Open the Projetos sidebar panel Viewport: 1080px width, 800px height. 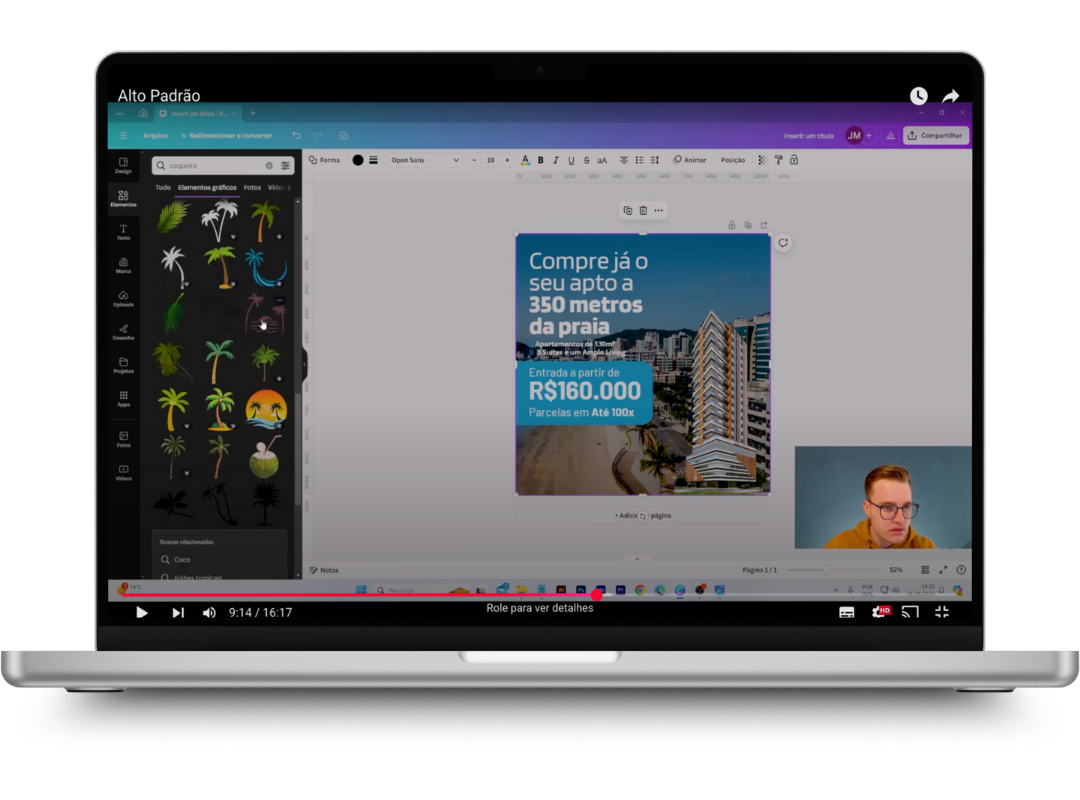pyautogui.click(x=123, y=365)
